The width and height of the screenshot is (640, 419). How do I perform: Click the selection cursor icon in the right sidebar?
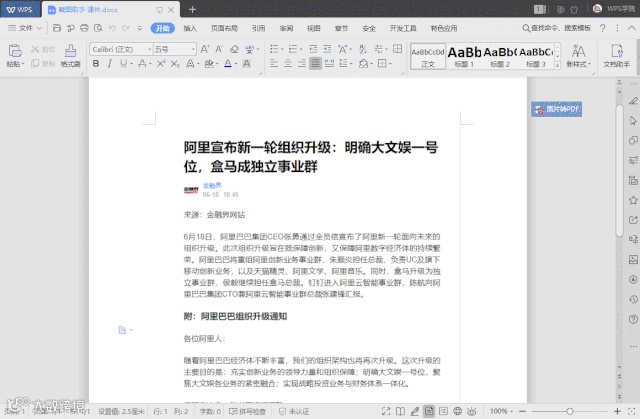tap(633, 121)
